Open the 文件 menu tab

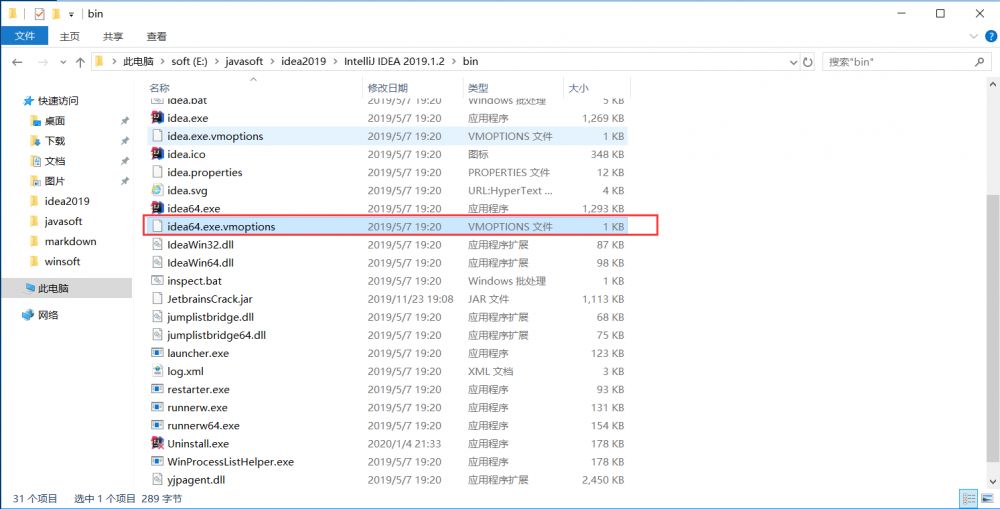point(24,36)
